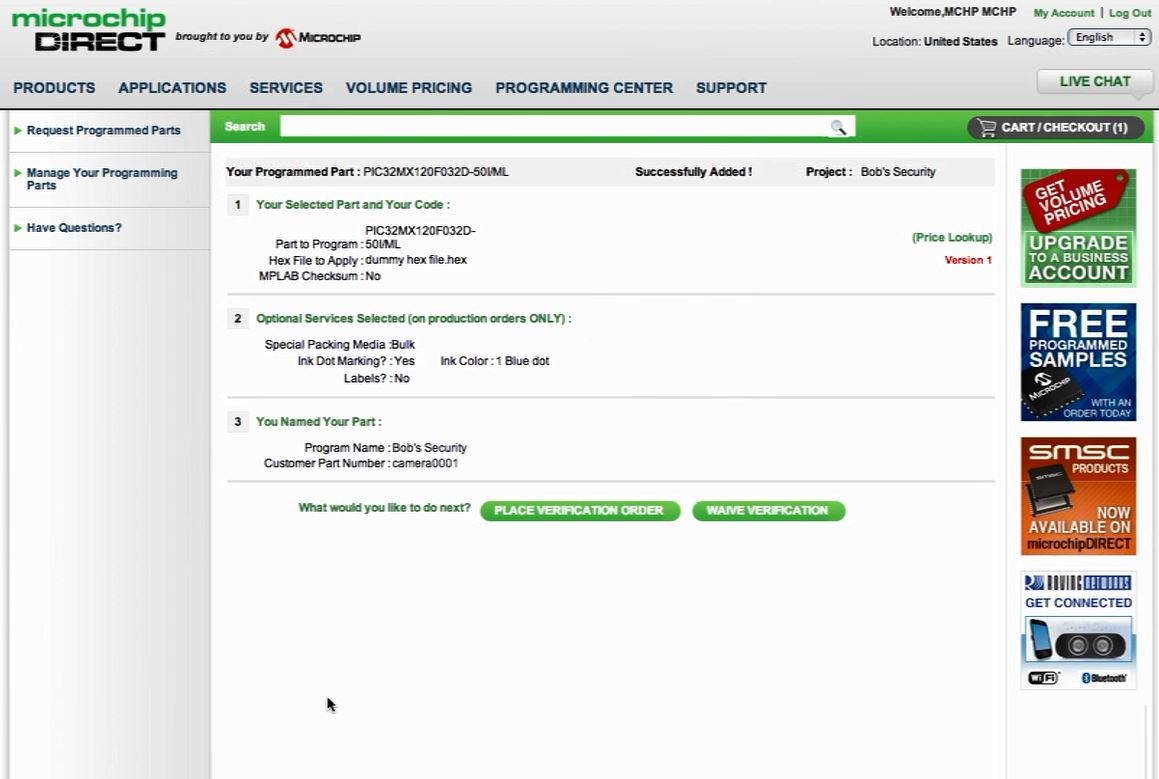Click customer part number camera0001
This screenshot has width=1159, height=779.
pos(425,463)
